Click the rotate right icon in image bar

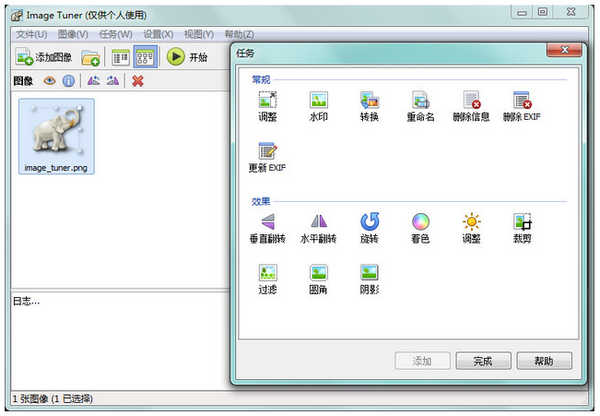point(113,81)
